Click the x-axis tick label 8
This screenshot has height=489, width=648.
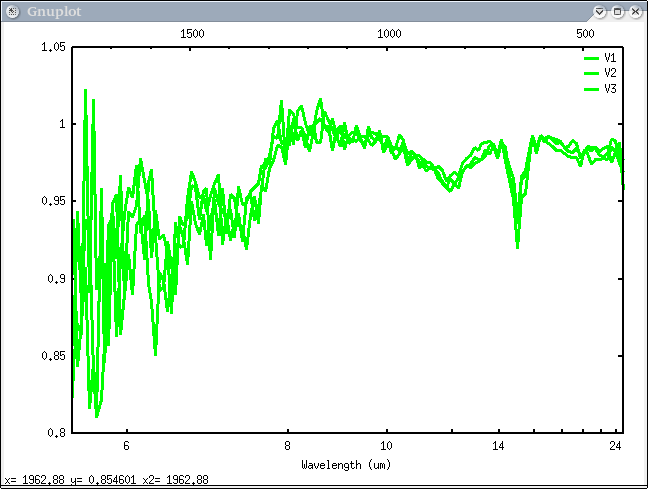[x=288, y=446]
